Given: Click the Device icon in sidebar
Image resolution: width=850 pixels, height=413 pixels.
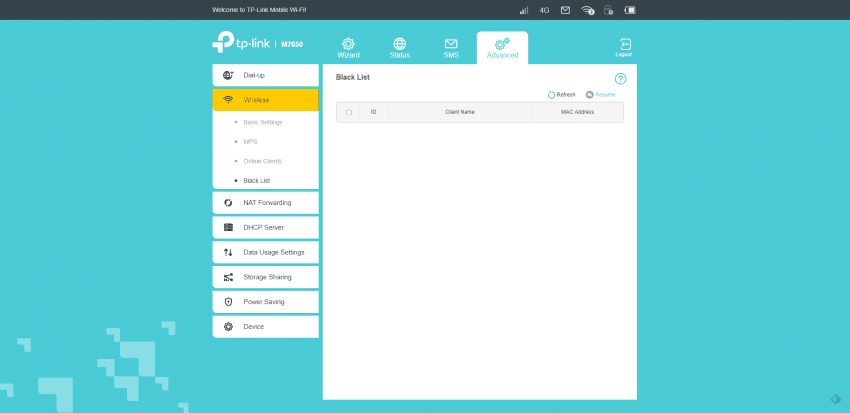Looking at the screenshot, I should point(228,326).
